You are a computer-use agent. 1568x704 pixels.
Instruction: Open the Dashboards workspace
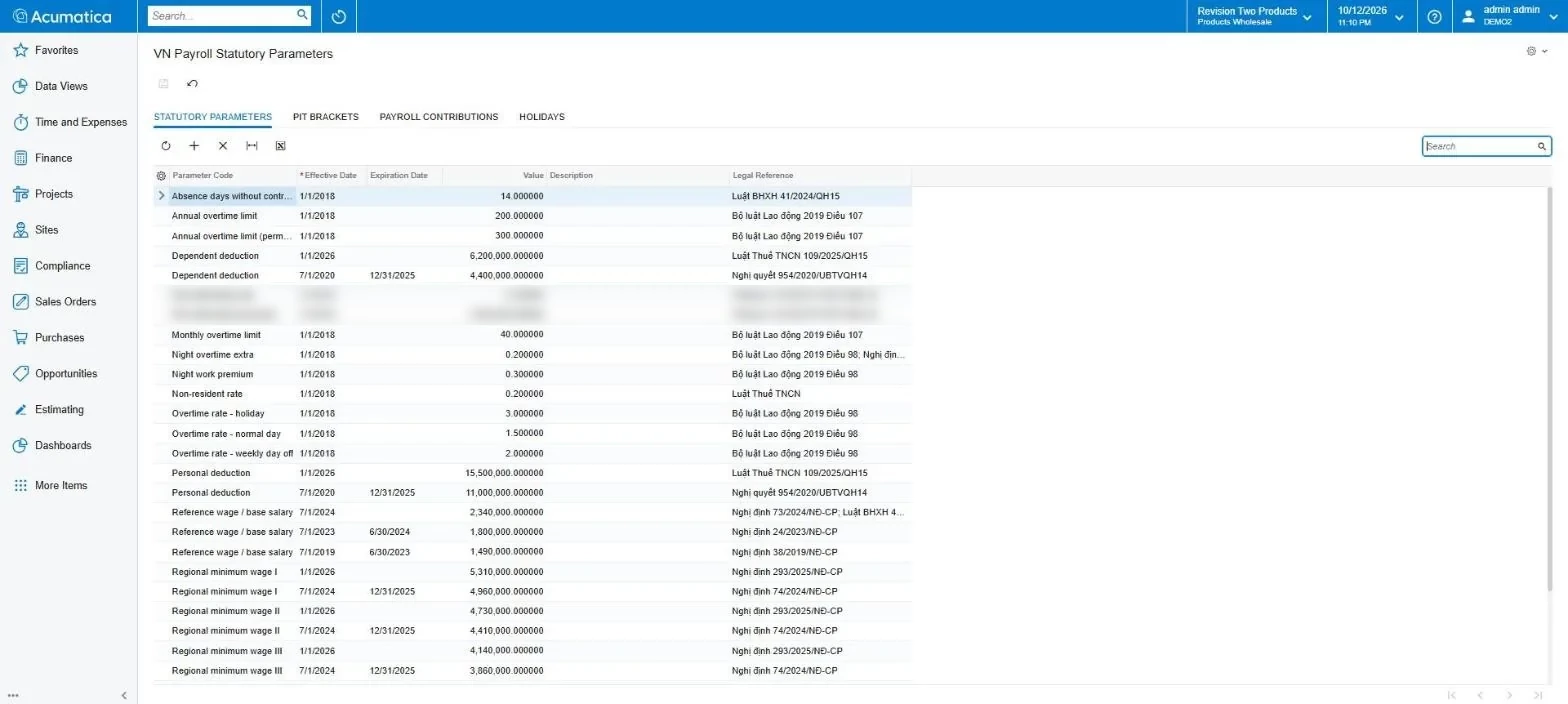tap(63, 446)
